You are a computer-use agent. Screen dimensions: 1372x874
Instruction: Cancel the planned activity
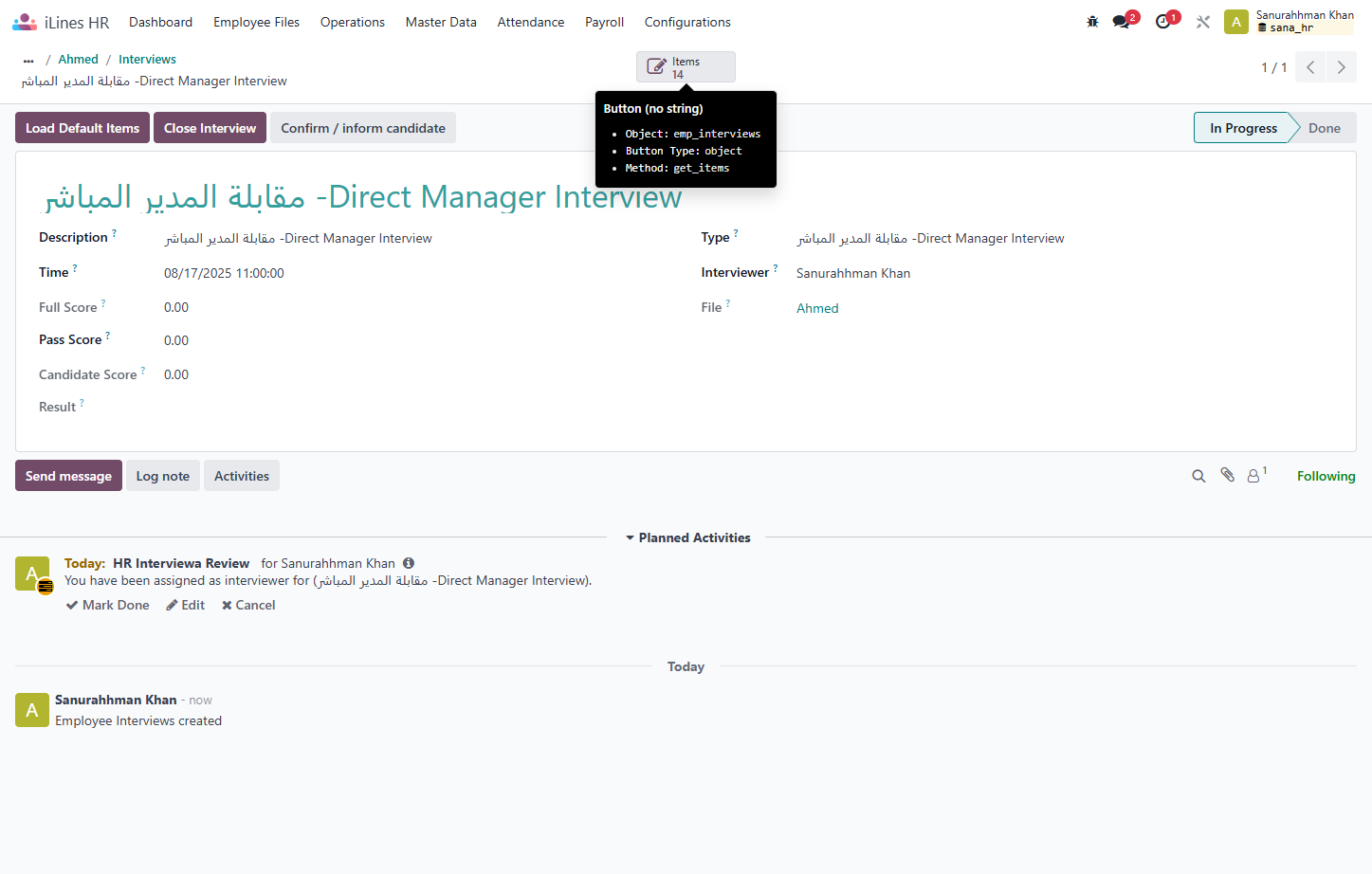pos(248,605)
